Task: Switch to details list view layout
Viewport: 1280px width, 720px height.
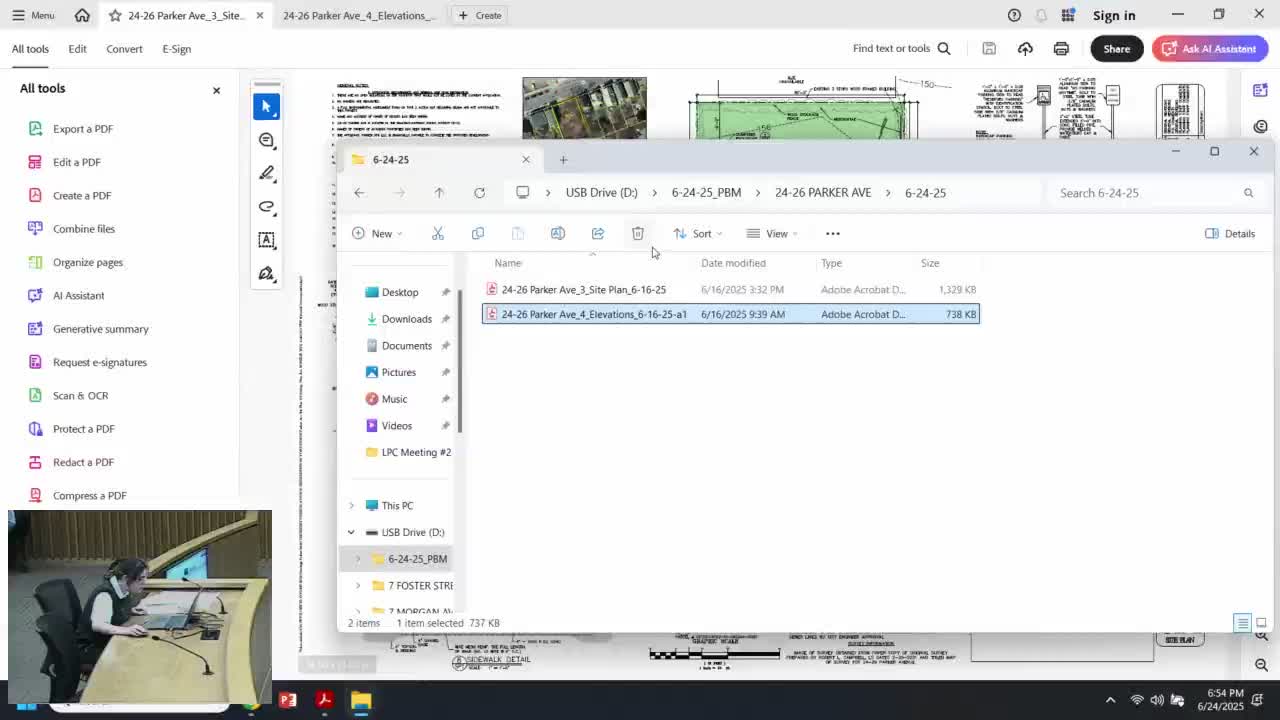Action: (x=1242, y=623)
